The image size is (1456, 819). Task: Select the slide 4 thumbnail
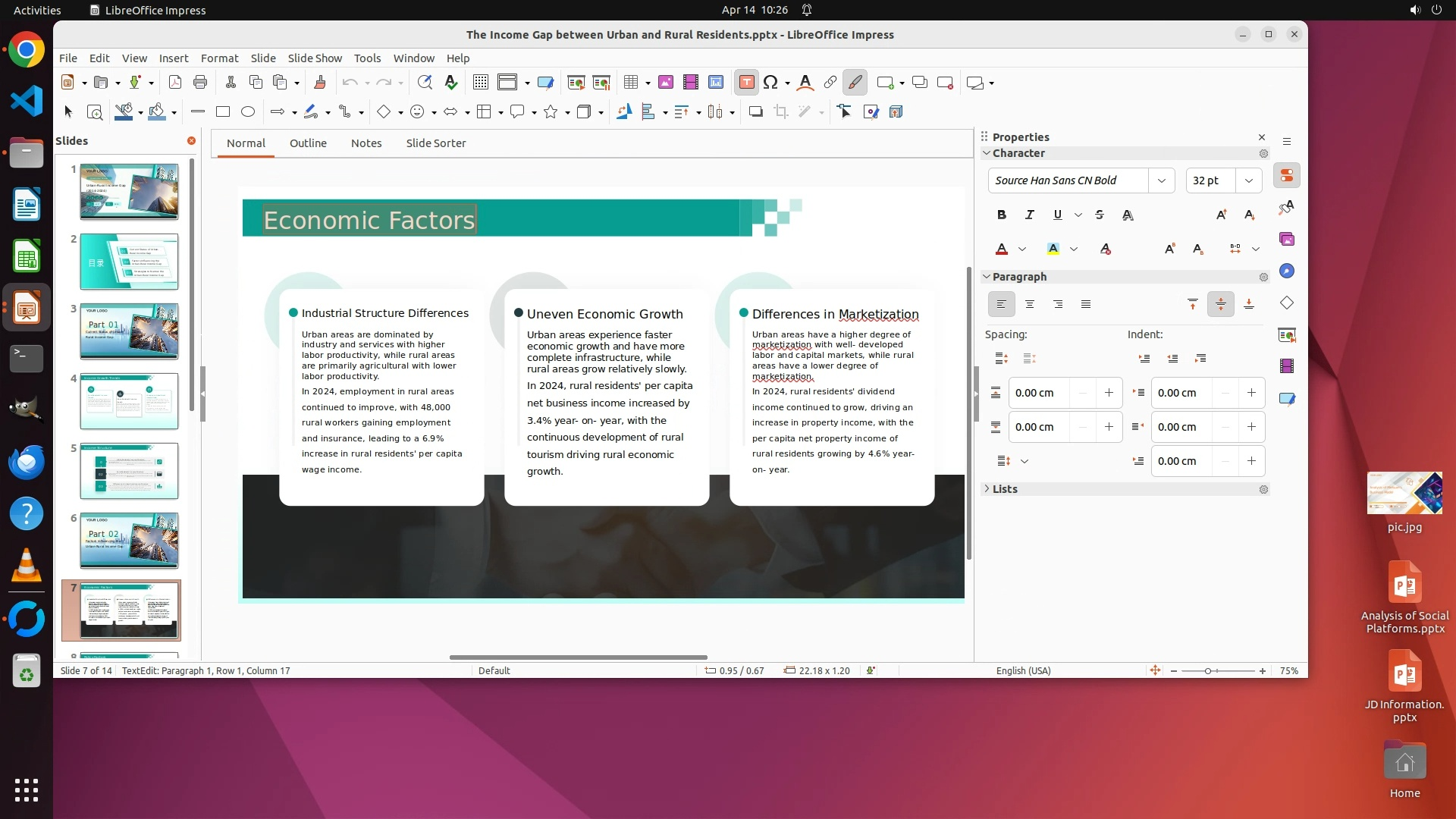[x=129, y=401]
